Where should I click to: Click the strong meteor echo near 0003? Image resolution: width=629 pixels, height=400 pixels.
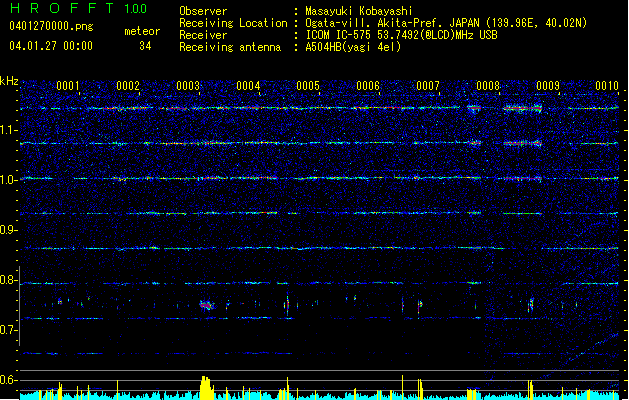tap(207, 306)
